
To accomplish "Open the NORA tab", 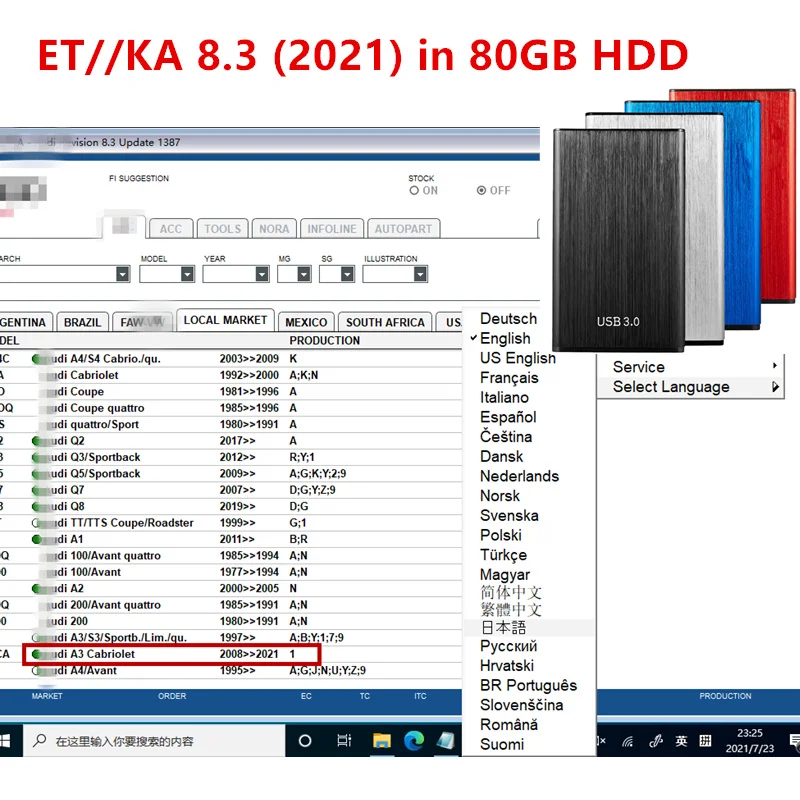I will [274, 229].
